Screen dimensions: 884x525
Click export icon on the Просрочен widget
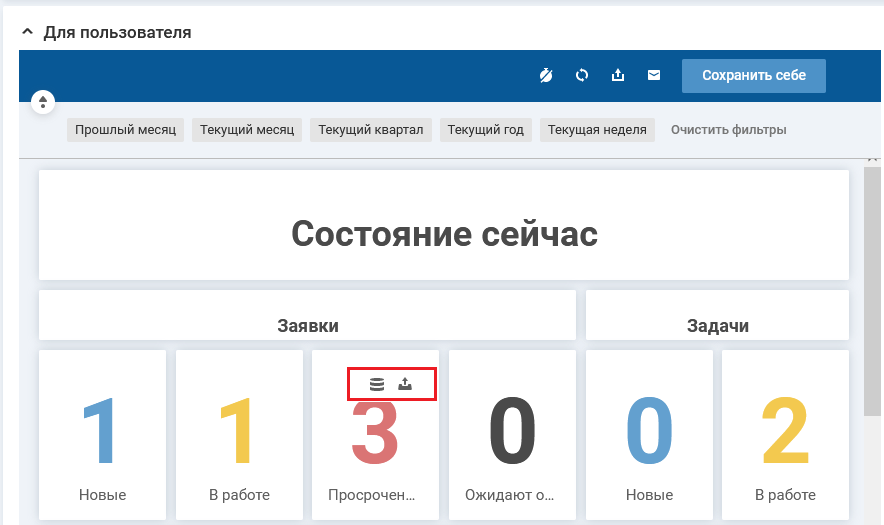click(x=405, y=384)
